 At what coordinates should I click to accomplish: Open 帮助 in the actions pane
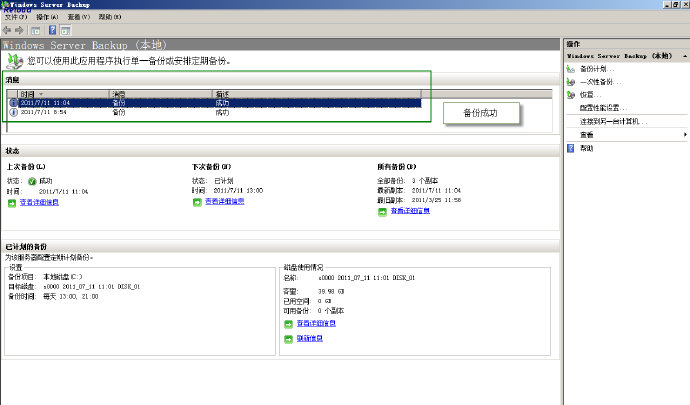pos(587,148)
